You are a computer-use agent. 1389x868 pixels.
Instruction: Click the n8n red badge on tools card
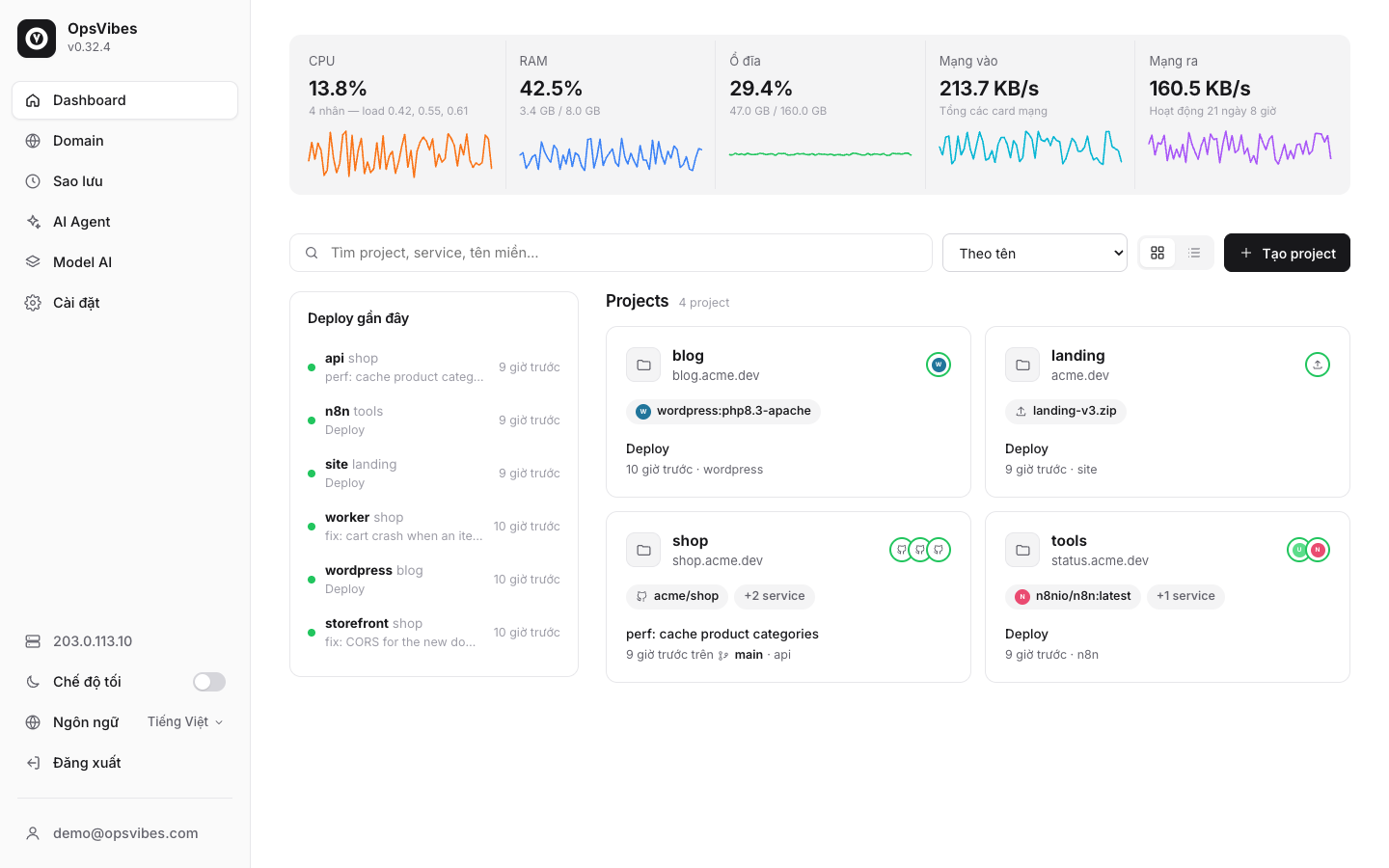pos(1318,550)
